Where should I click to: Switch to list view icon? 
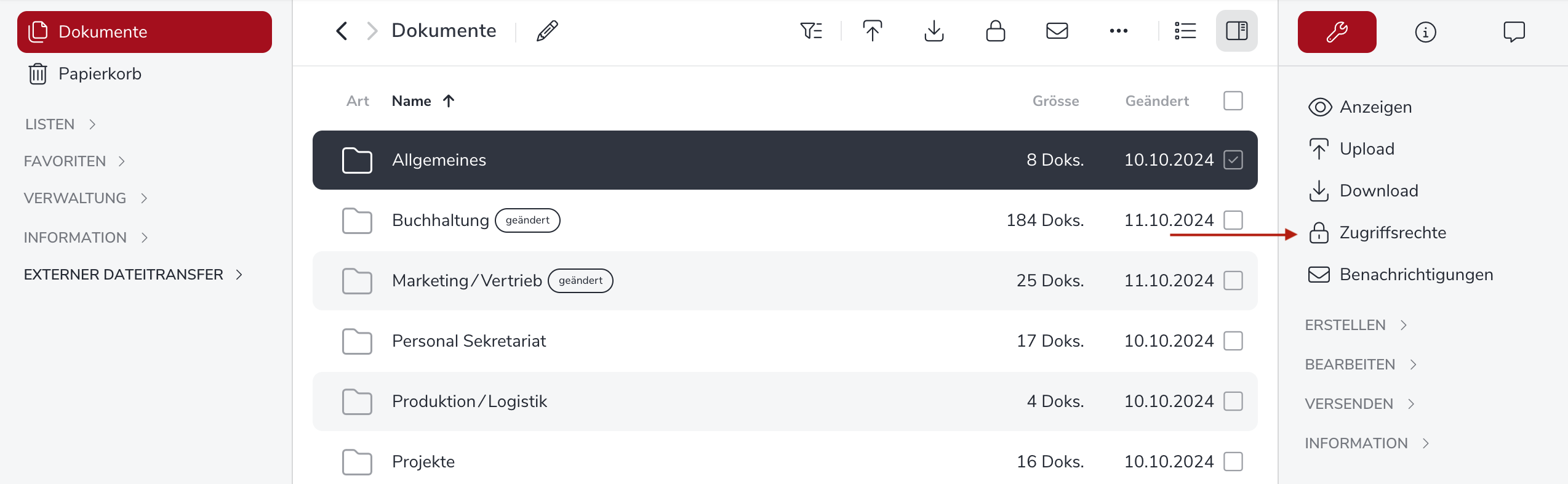coord(1185,31)
